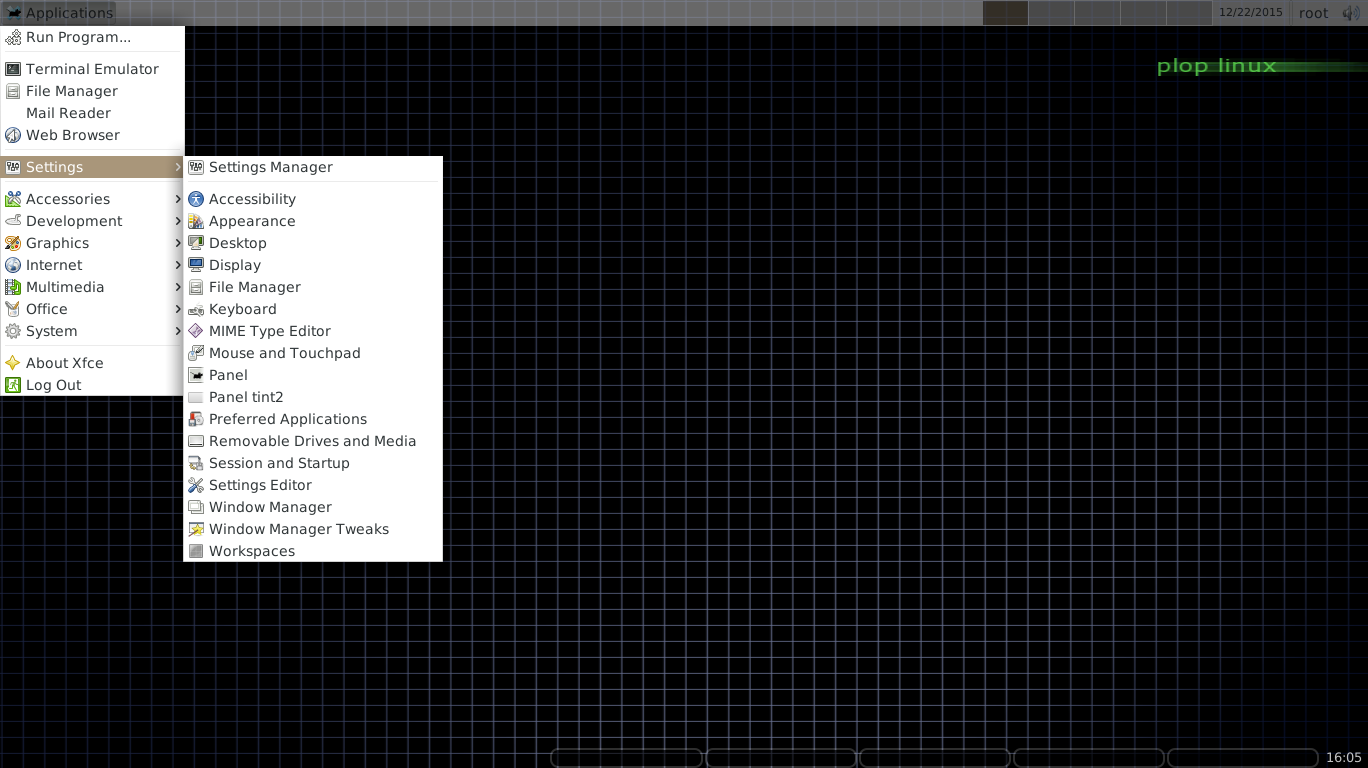Click the Window Manager Tweaks icon
1368x768 pixels.
(x=196, y=529)
